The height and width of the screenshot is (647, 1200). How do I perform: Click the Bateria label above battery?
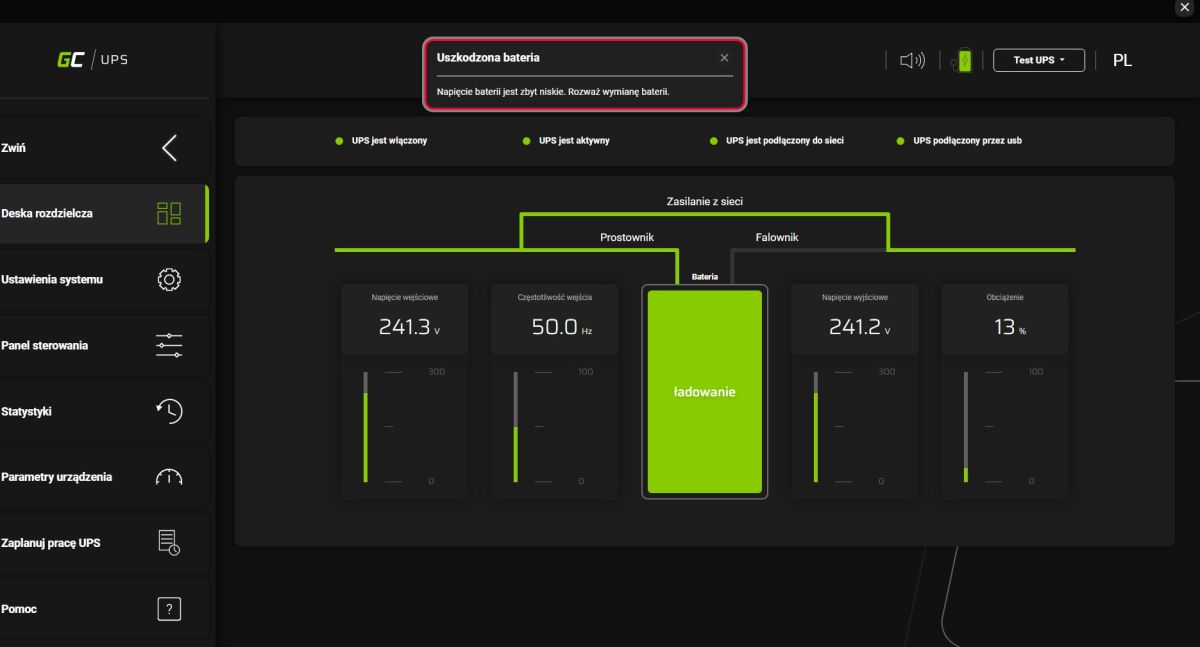pos(705,276)
